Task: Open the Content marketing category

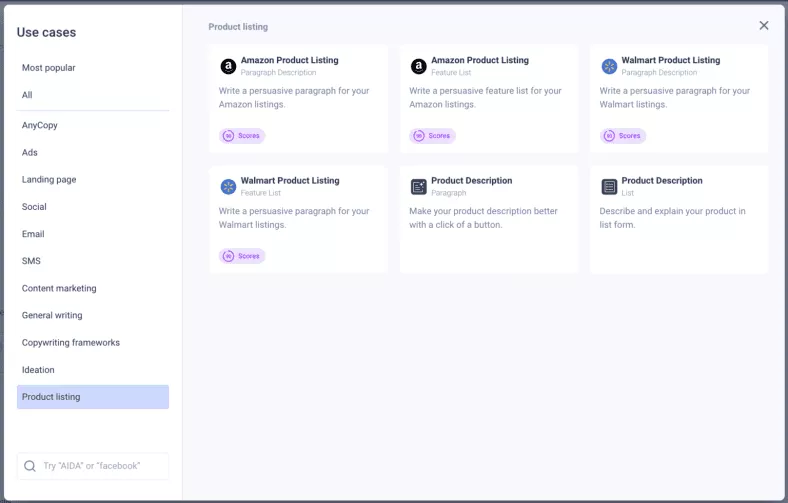Action: click(93, 288)
